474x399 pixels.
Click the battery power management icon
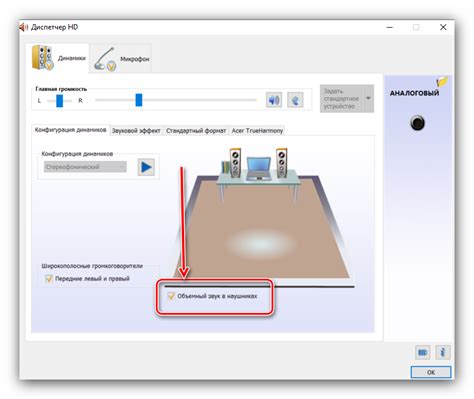[x=423, y=352]
